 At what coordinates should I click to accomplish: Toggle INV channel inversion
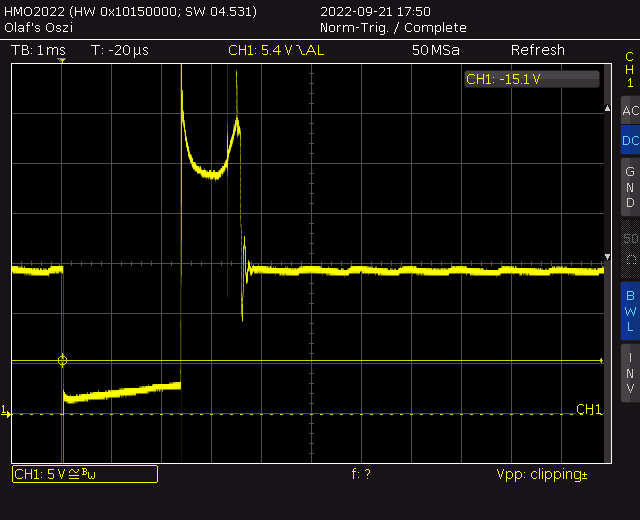click(629, 372)
